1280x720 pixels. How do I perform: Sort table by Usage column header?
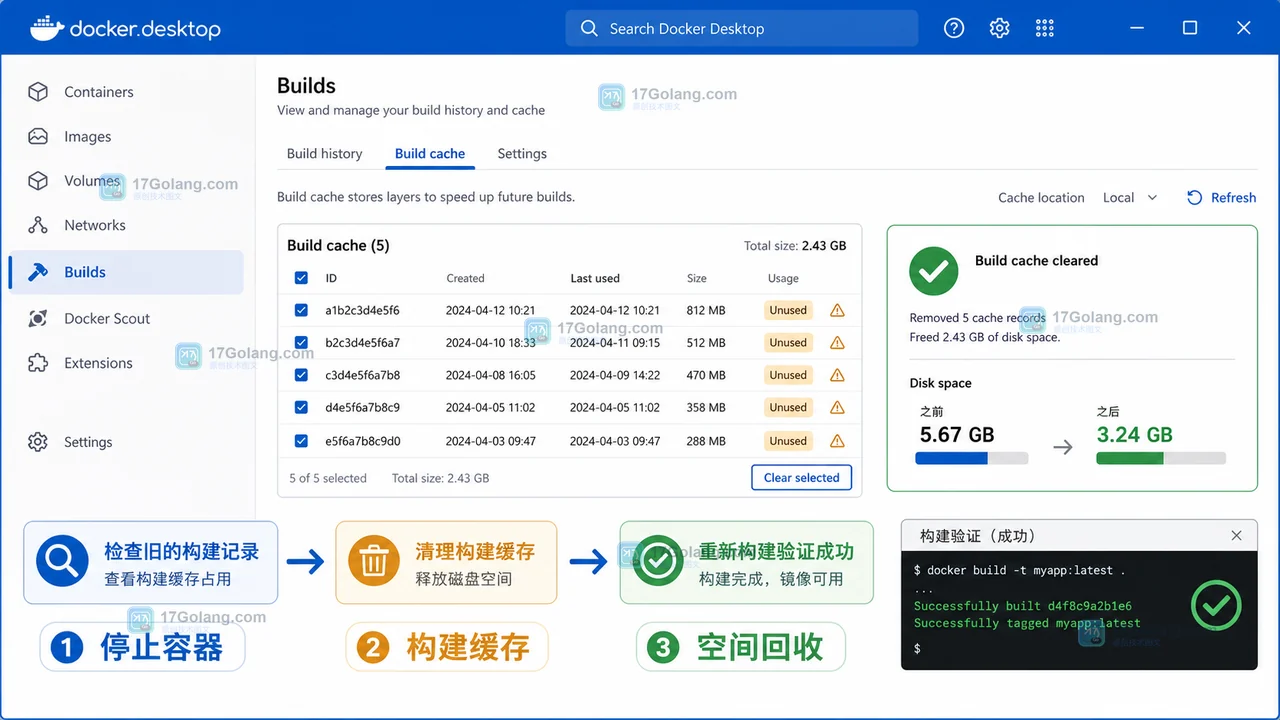pos(783,278)
